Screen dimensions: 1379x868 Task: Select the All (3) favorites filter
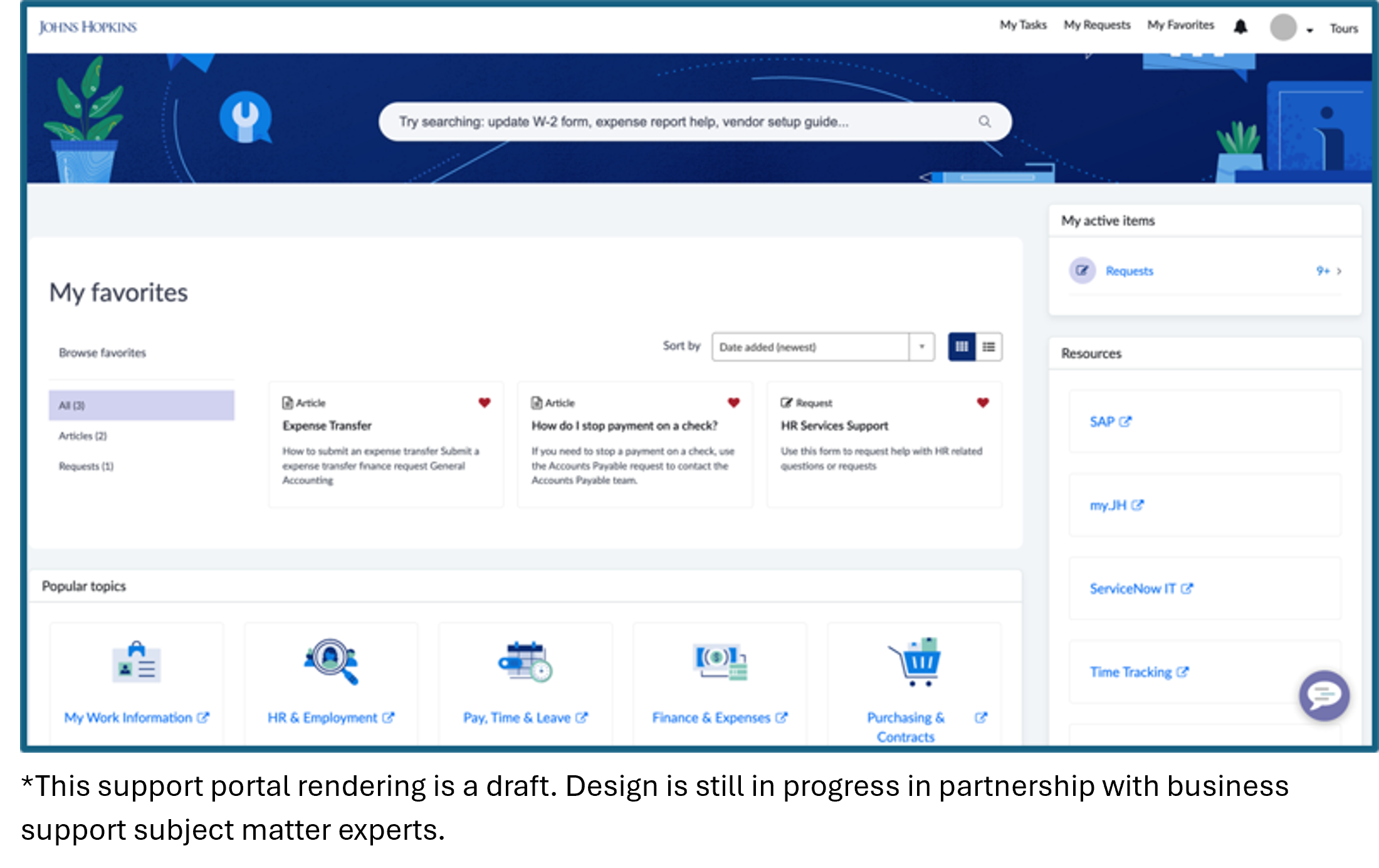click(x=142, y=405)
